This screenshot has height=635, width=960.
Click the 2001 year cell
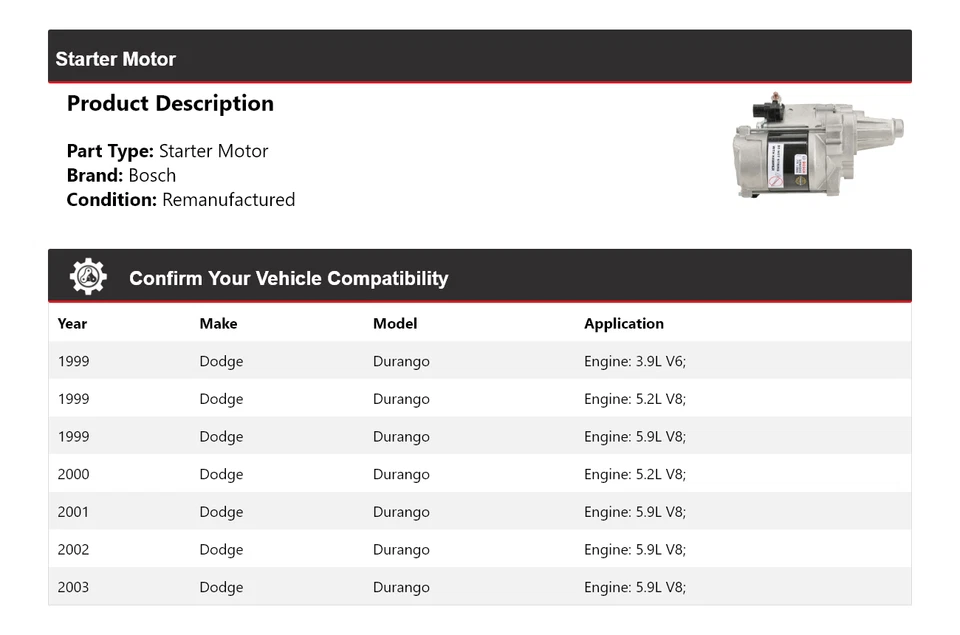pyautogui.click(x=73, y=512)
